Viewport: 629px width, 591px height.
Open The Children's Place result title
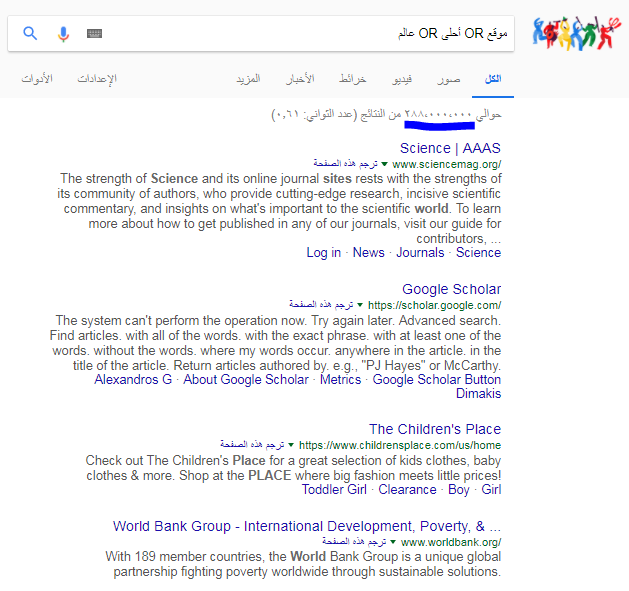pyautogui.click(x=435, y=429)
